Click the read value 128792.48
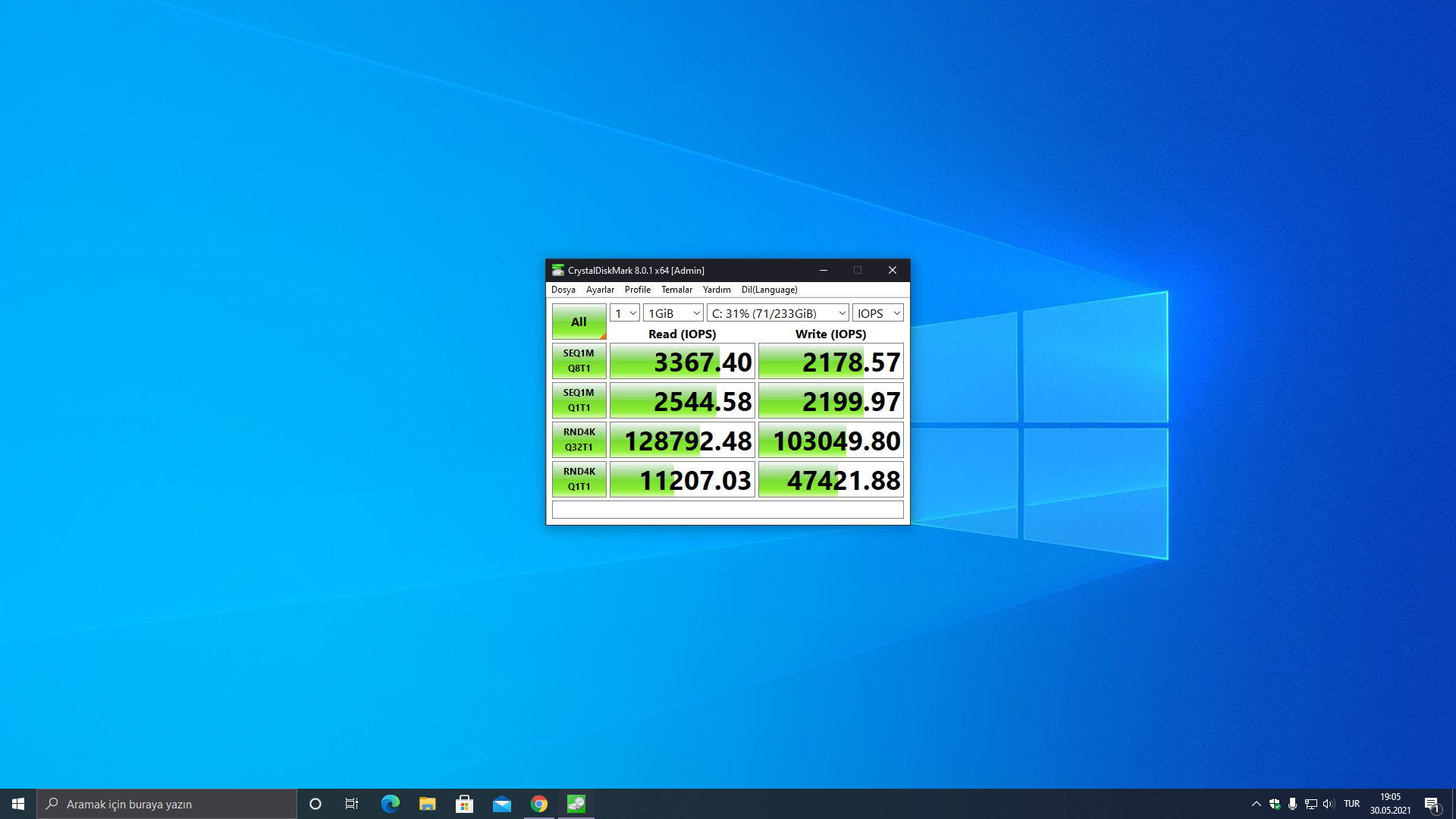The image size is (1456, 819). (682, 441)
